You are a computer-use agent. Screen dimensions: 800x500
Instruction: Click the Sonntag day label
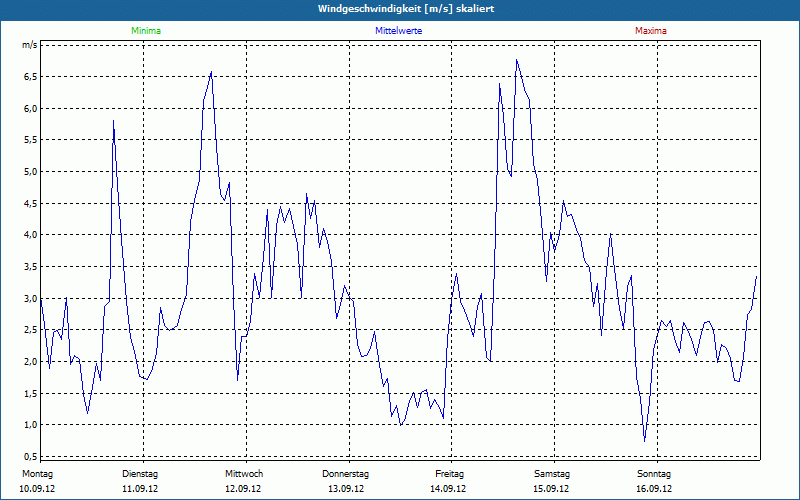point(654,474)
